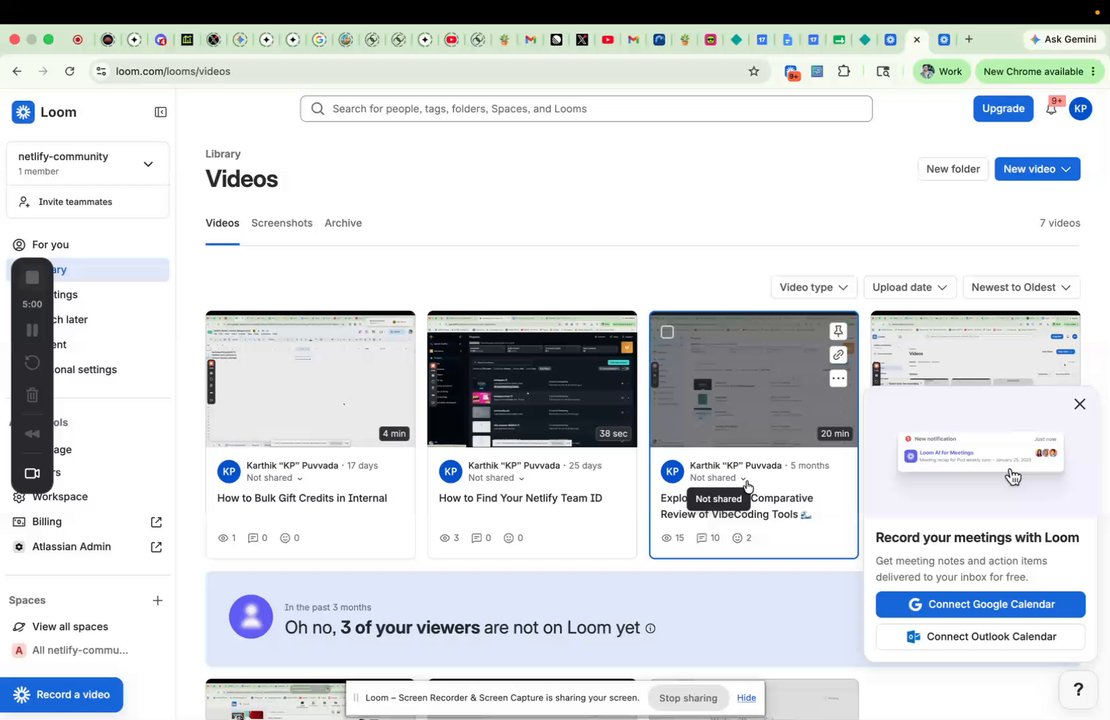Open the notifications bell
1110x720 pixels.
1051,109
